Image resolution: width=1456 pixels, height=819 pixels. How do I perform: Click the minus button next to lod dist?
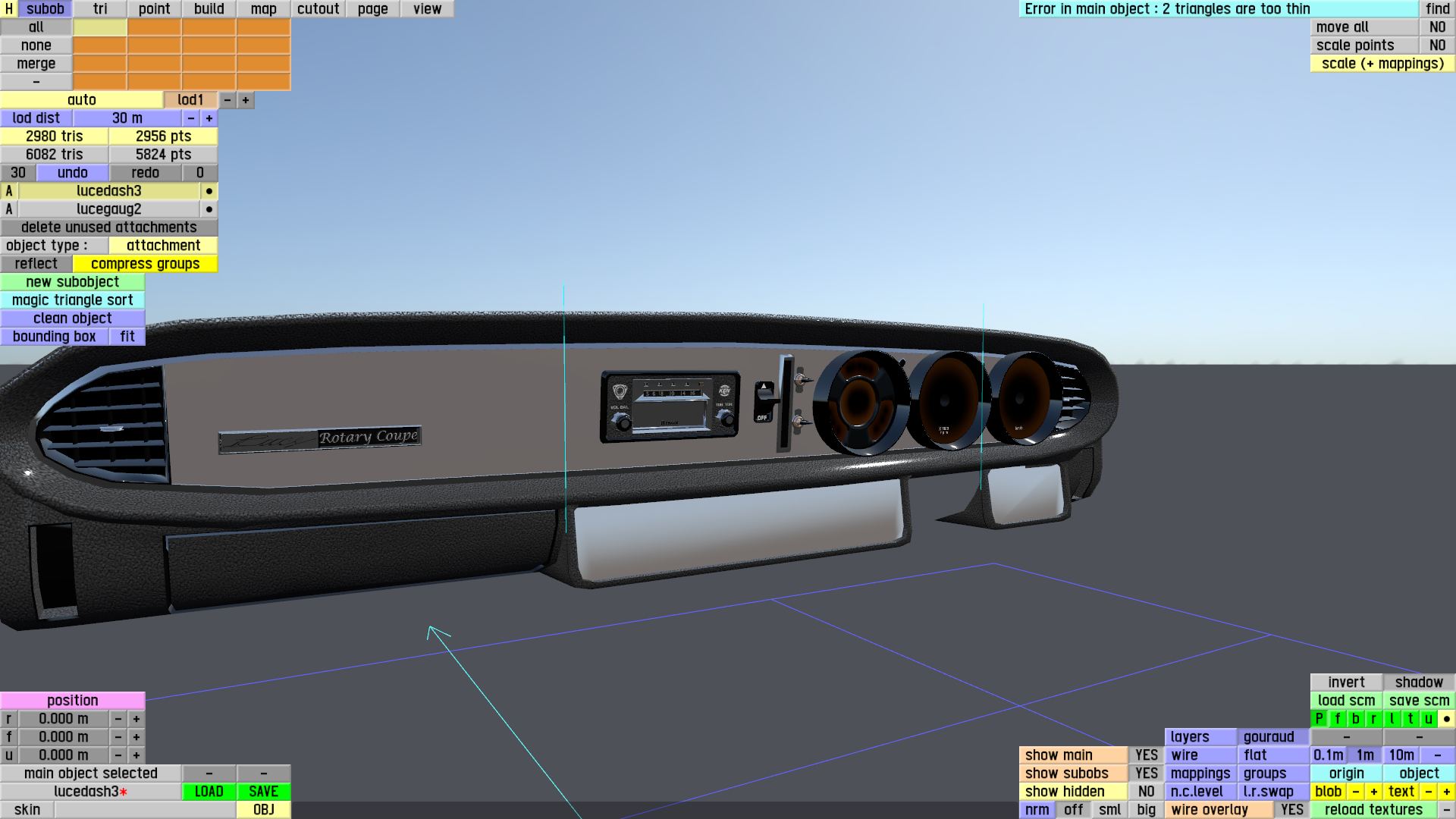191,118
